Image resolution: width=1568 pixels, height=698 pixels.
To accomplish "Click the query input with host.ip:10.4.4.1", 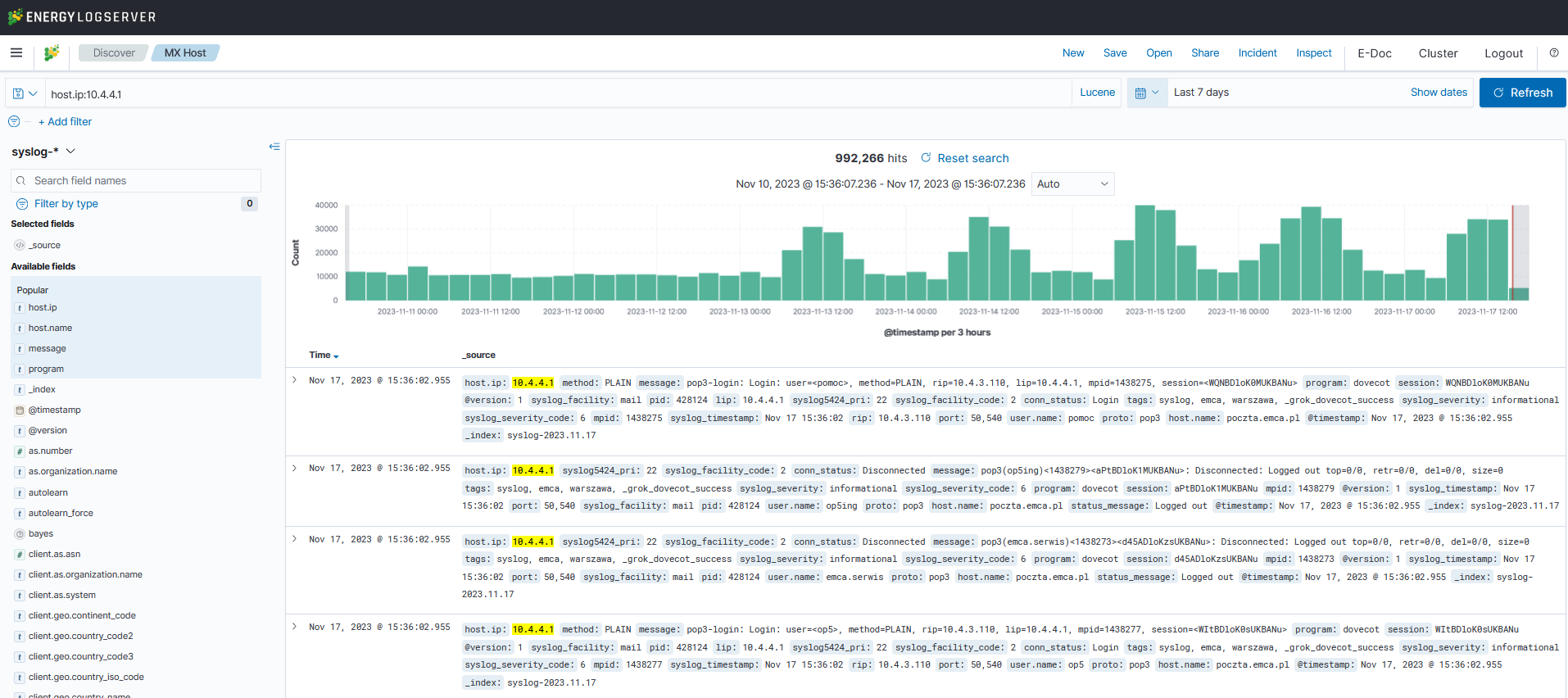I will (557, 94).
